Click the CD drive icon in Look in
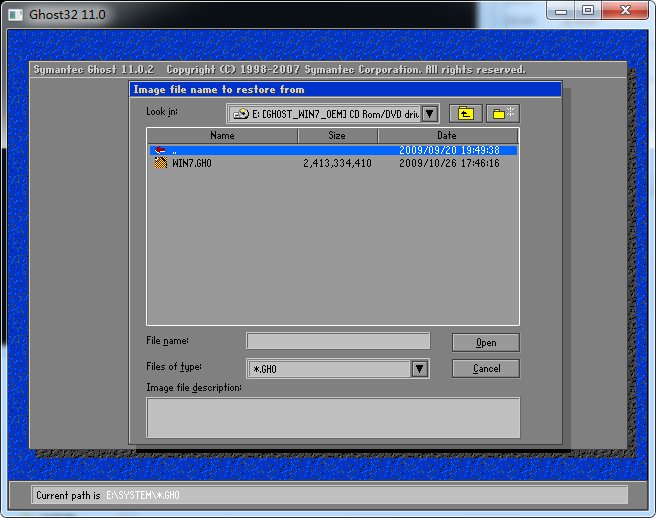 pyautogui.click(x=241, y=114)
